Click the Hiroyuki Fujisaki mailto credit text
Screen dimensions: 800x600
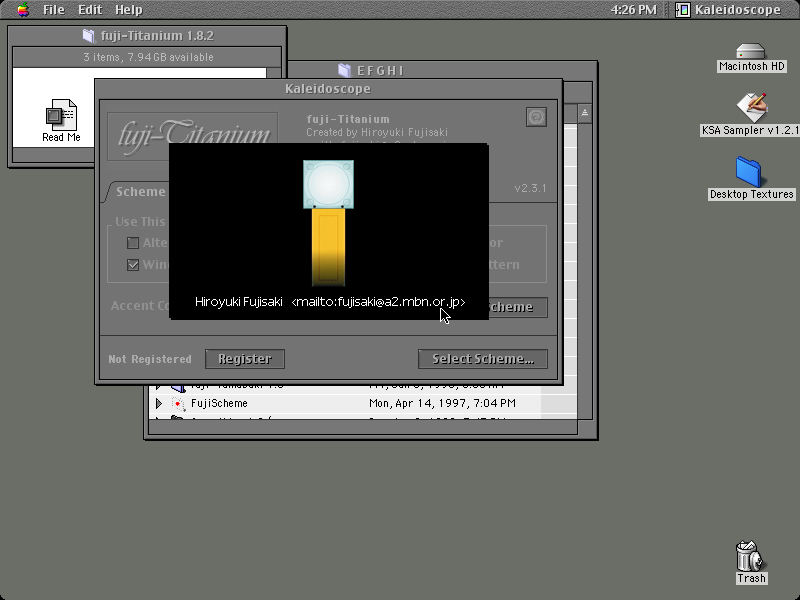pos(330,302)
